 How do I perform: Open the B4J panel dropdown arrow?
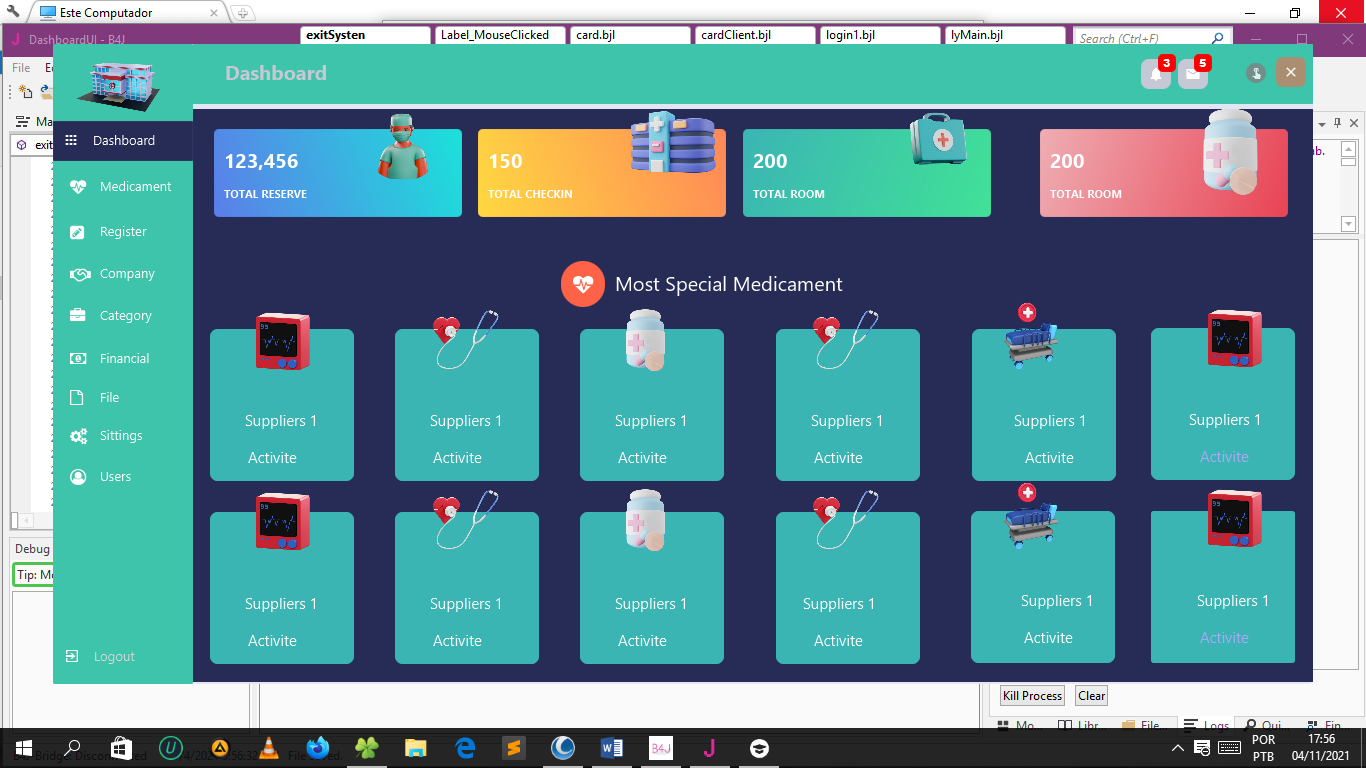1322,124
